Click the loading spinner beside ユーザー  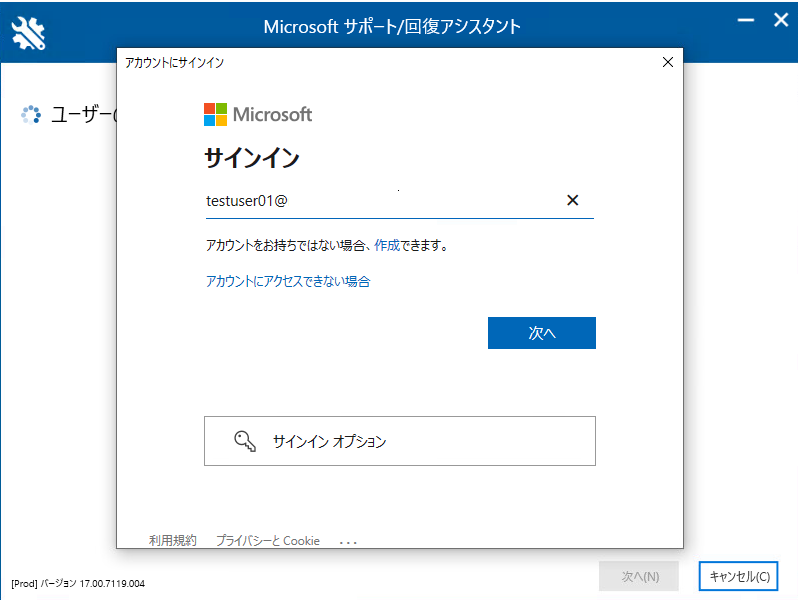click(31, 115)
